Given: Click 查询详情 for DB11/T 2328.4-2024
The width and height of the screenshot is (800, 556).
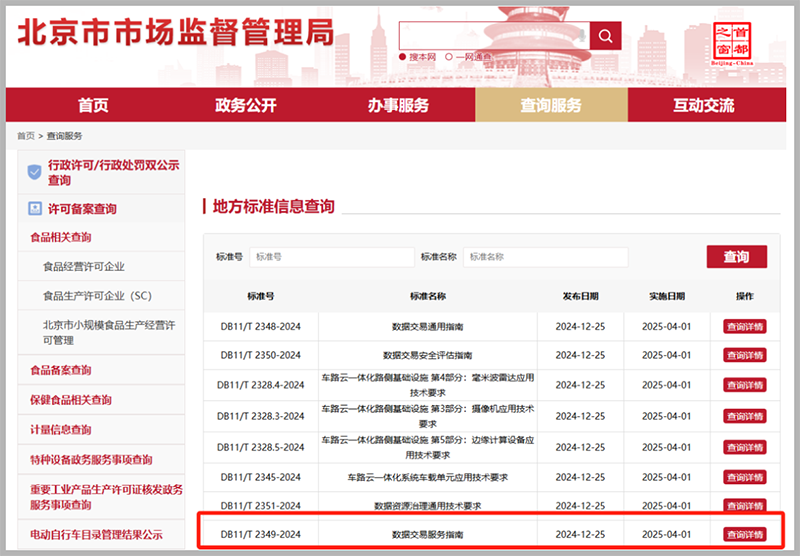Looking at the screenshot, I should tap(744, 385).
